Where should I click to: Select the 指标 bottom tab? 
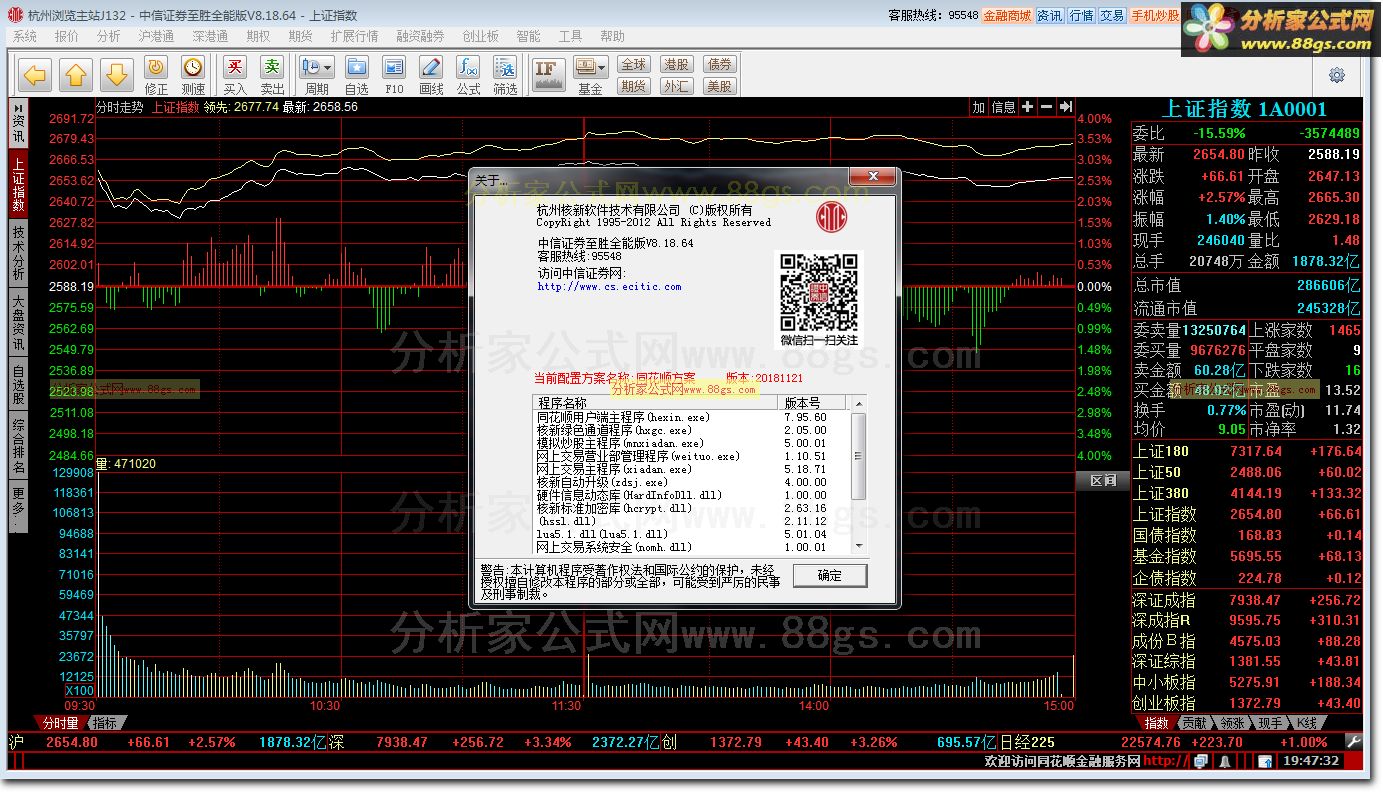coord(105,723)
